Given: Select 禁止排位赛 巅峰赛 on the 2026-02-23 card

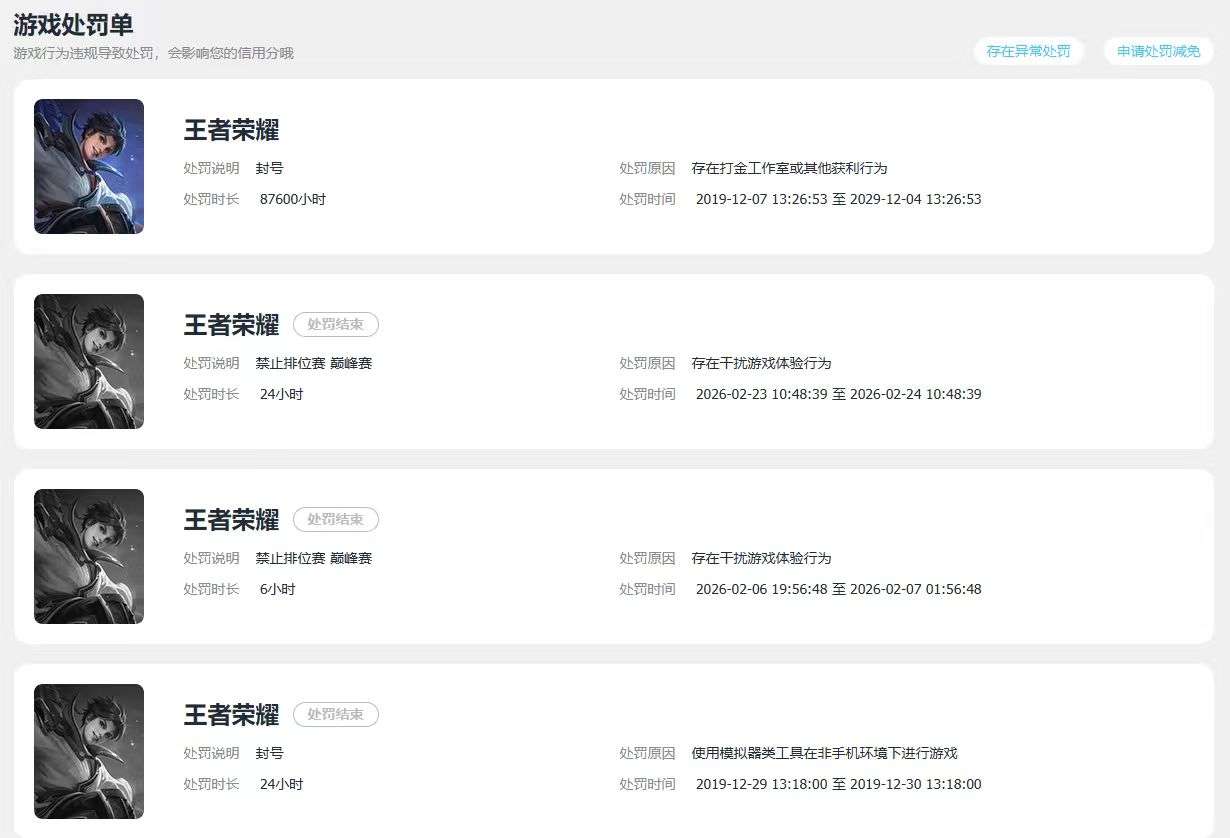Looking at the screenshot, I should [x=313, y=363].
